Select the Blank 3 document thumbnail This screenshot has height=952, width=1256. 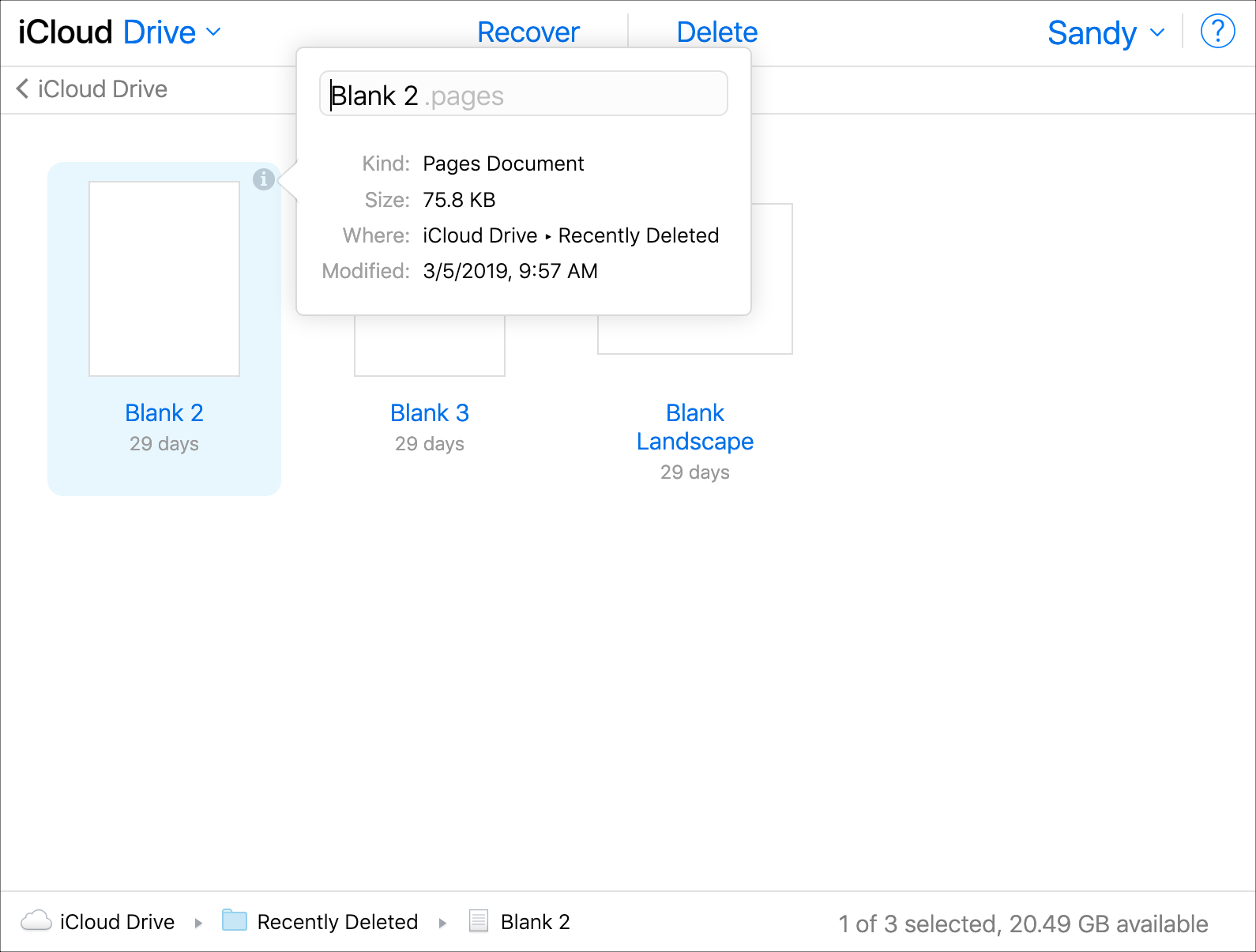click(x=430, y=346)
